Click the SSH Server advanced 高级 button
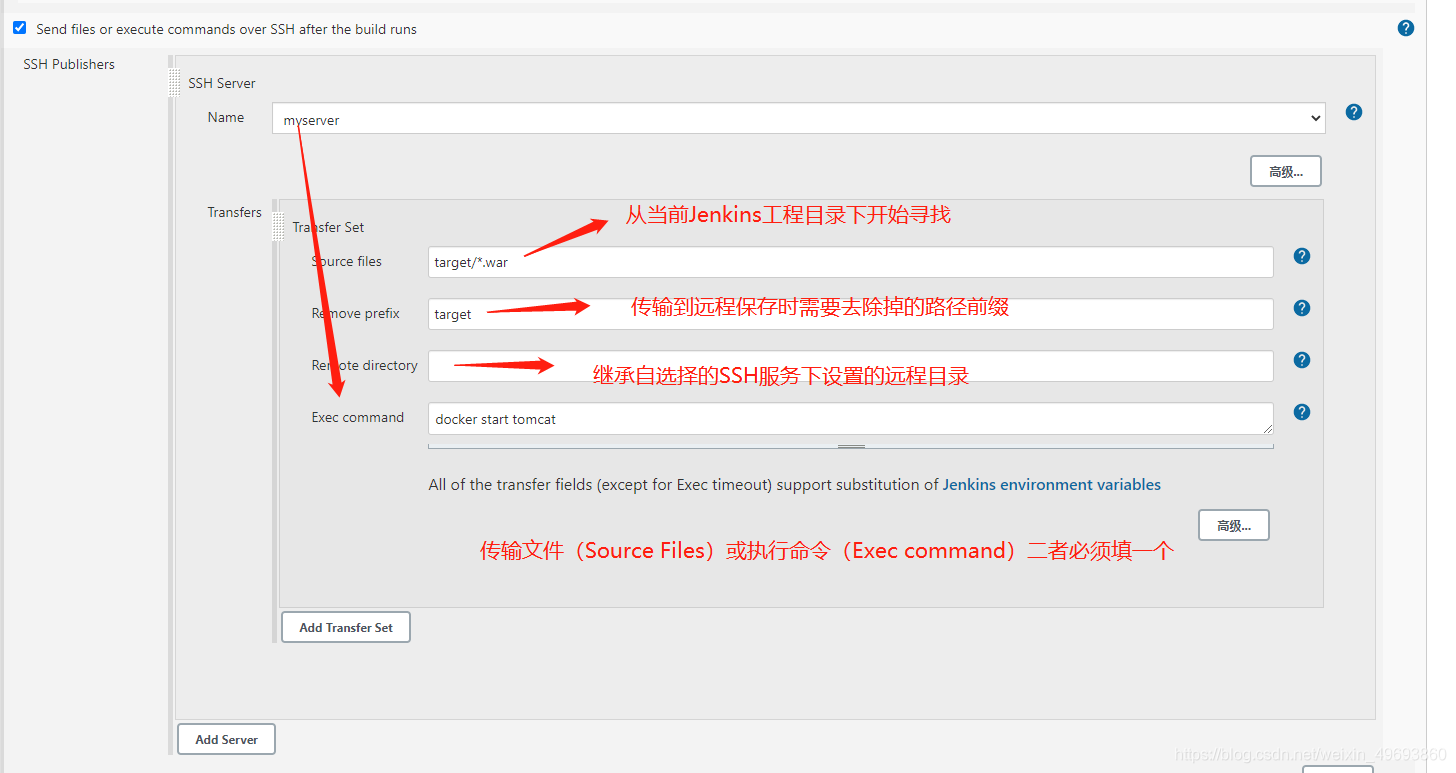This screenshot has width=1456, height=773. tap(1285, 171)
